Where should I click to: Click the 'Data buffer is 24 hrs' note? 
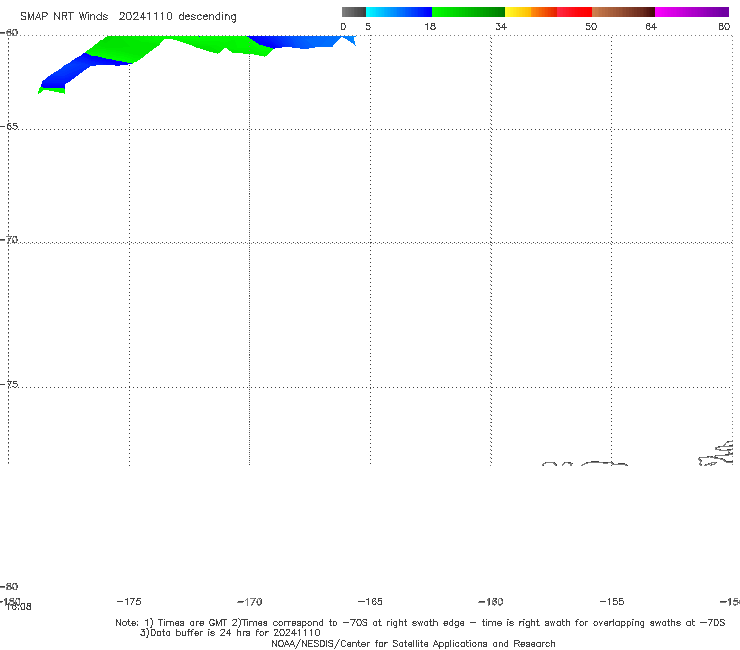click(230, 633)
